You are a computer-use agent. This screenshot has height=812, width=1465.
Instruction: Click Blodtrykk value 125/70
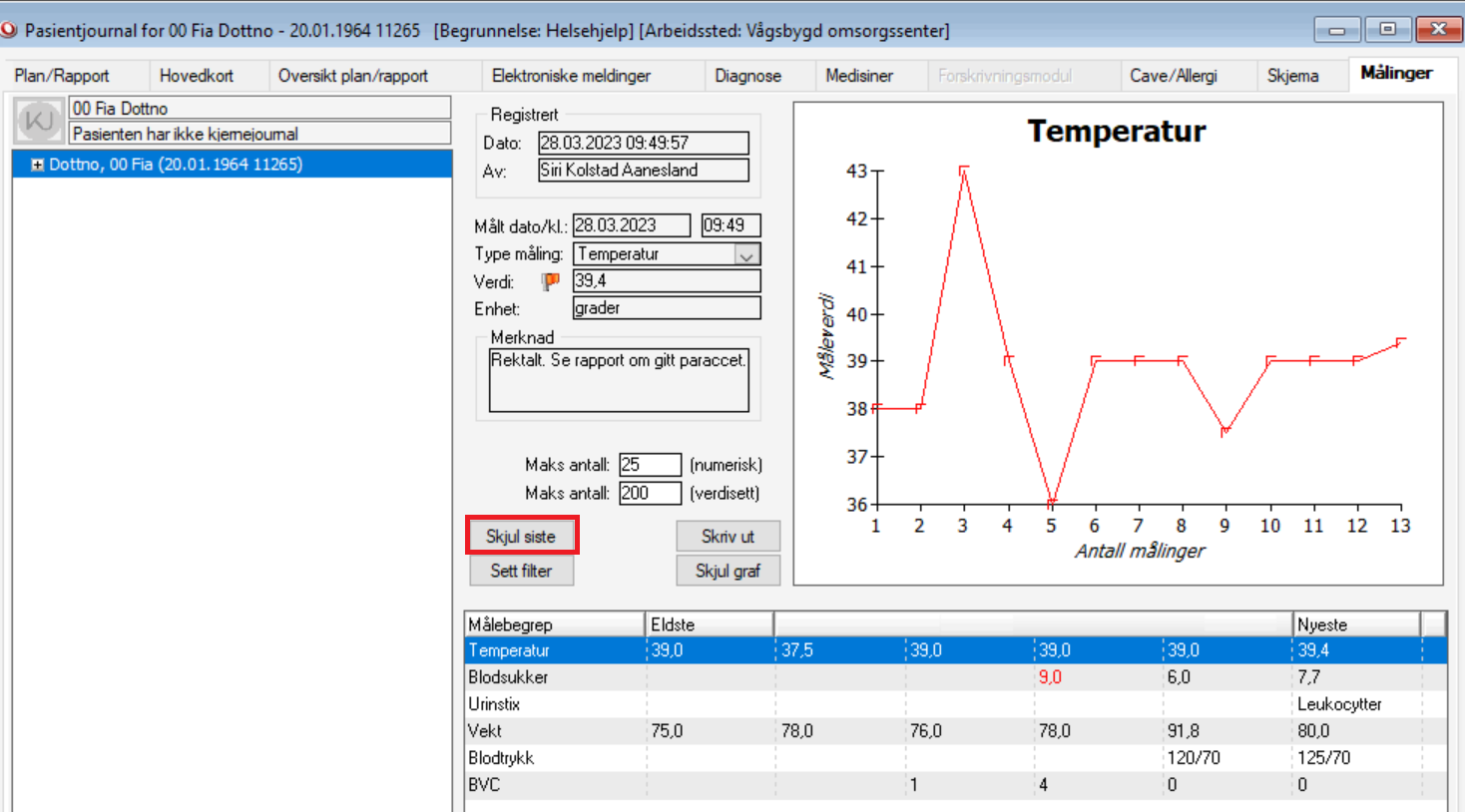[1323, 758]
